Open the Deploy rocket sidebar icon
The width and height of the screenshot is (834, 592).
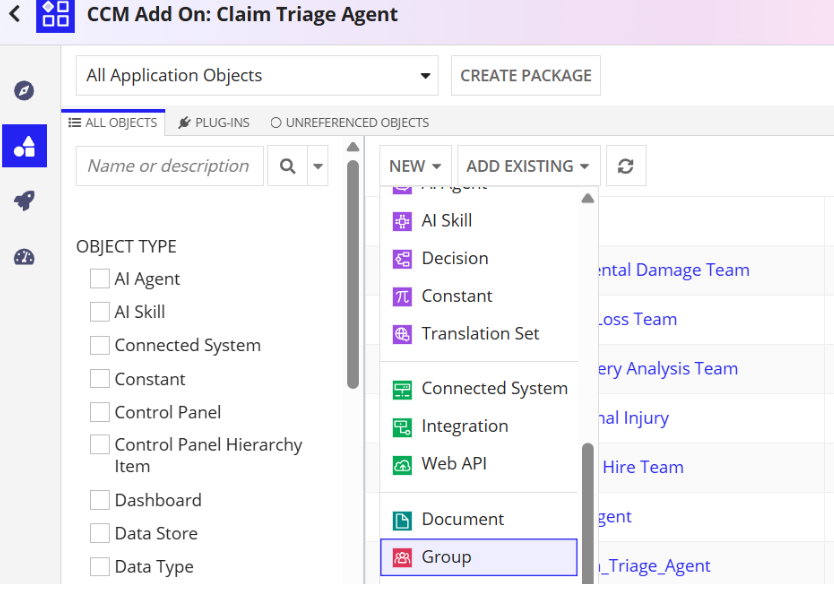click(x=24, y=201)
